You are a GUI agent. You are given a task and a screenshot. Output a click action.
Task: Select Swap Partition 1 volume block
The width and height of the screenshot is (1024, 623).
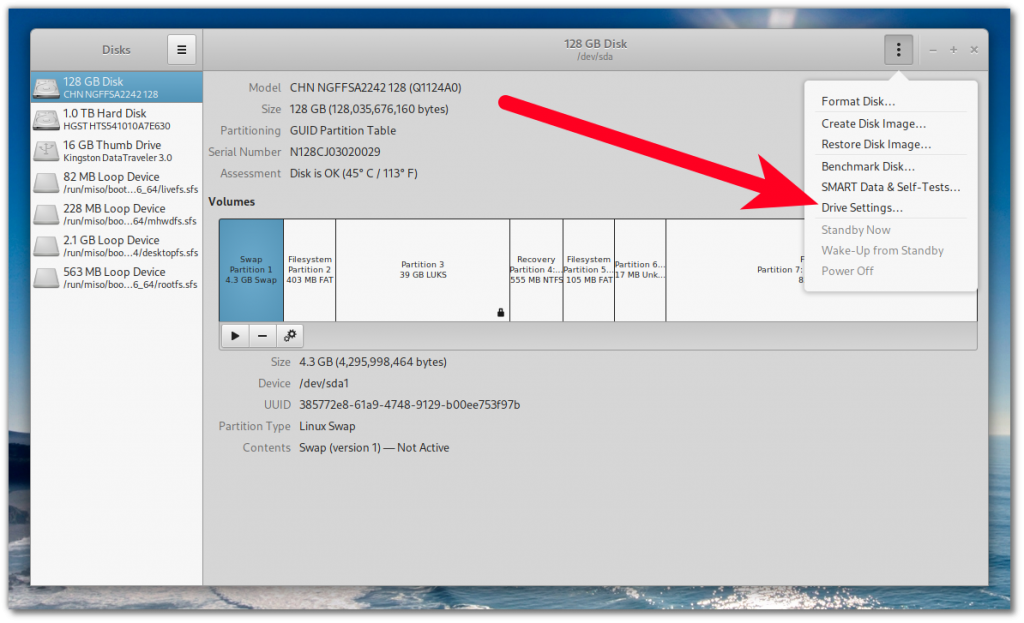click(x=251, y=270)
